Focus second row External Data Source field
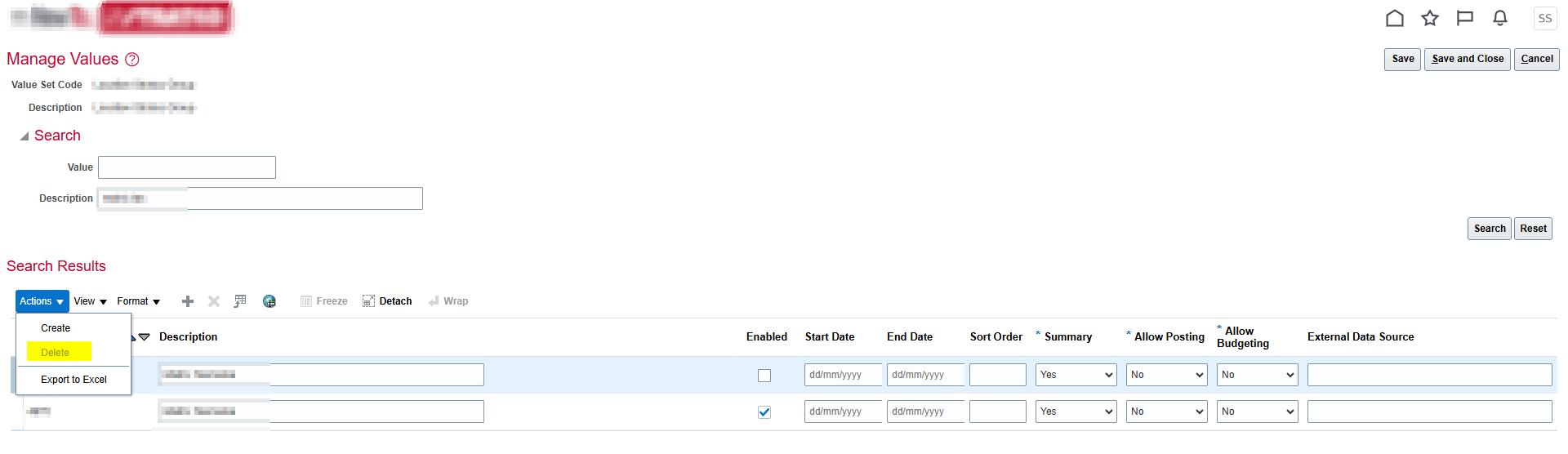The height and width of the screenshot is (454, 1568). pos(1430,412)
